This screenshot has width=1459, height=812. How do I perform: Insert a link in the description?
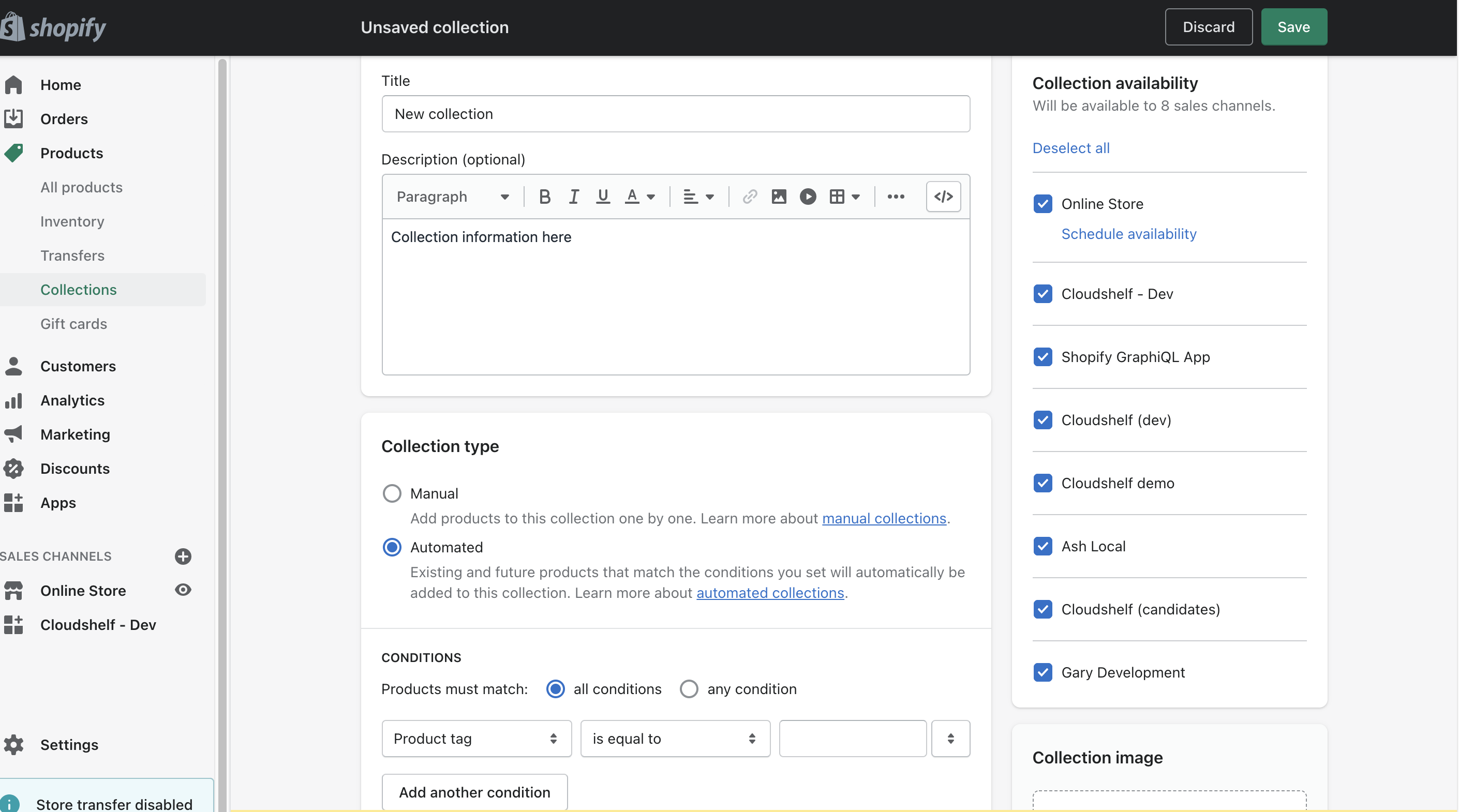click(x=750, y=197)
